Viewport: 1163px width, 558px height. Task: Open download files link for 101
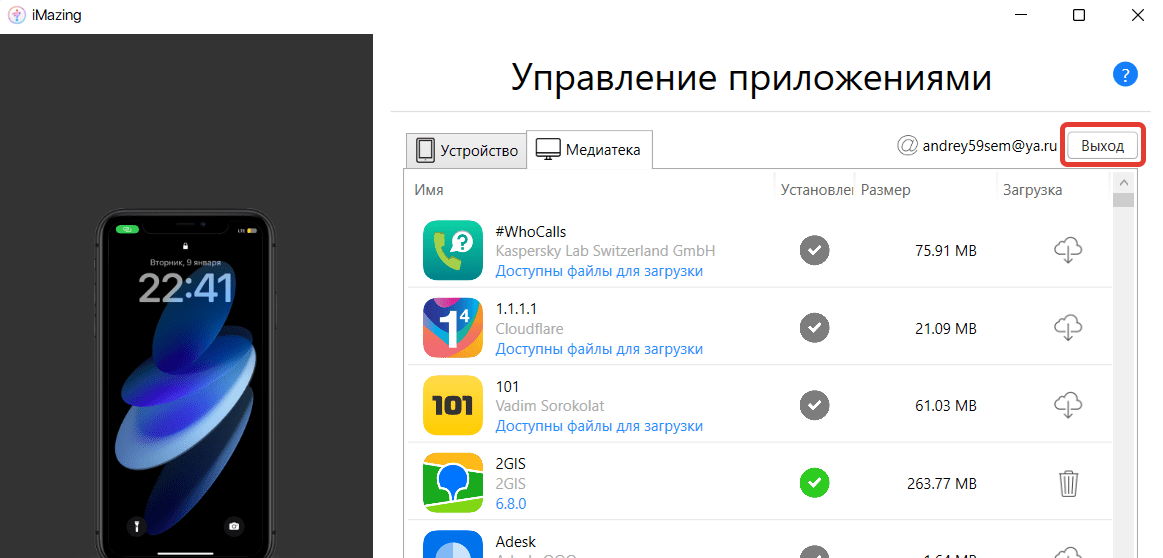click(599, 426)
